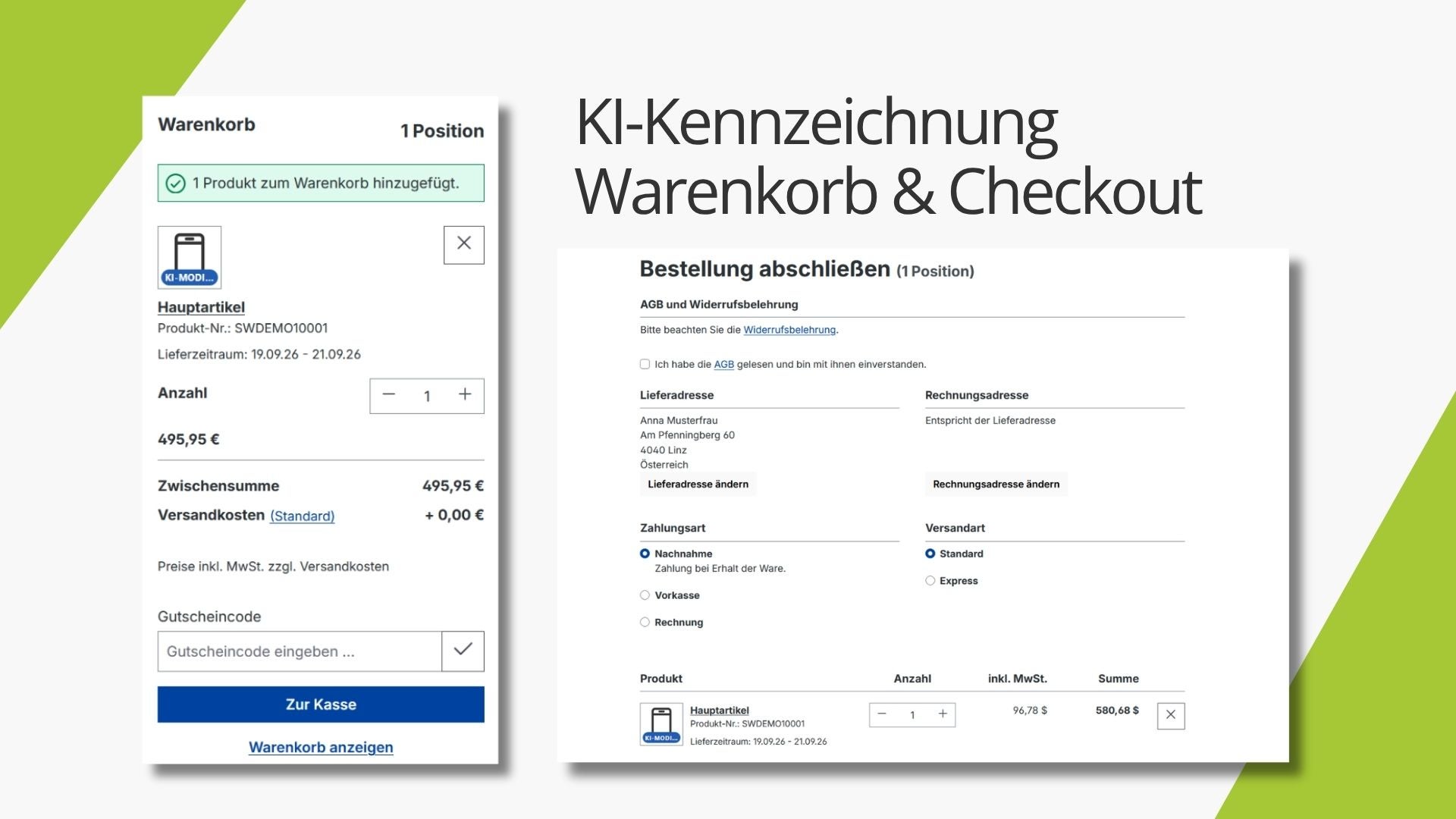Image resolution: width=1456 pixels, height=819 pixels.
Task: Click the checkout sum 580,68 $
Action: (x=1117, y=711)
